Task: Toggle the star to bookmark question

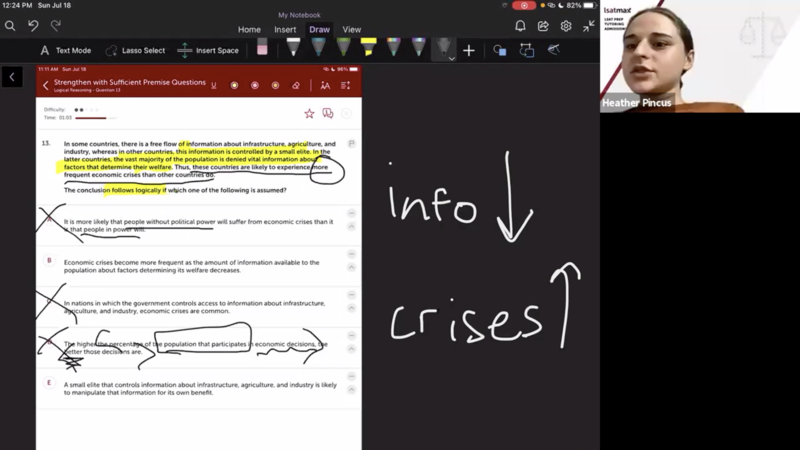Action: point(309,114)
